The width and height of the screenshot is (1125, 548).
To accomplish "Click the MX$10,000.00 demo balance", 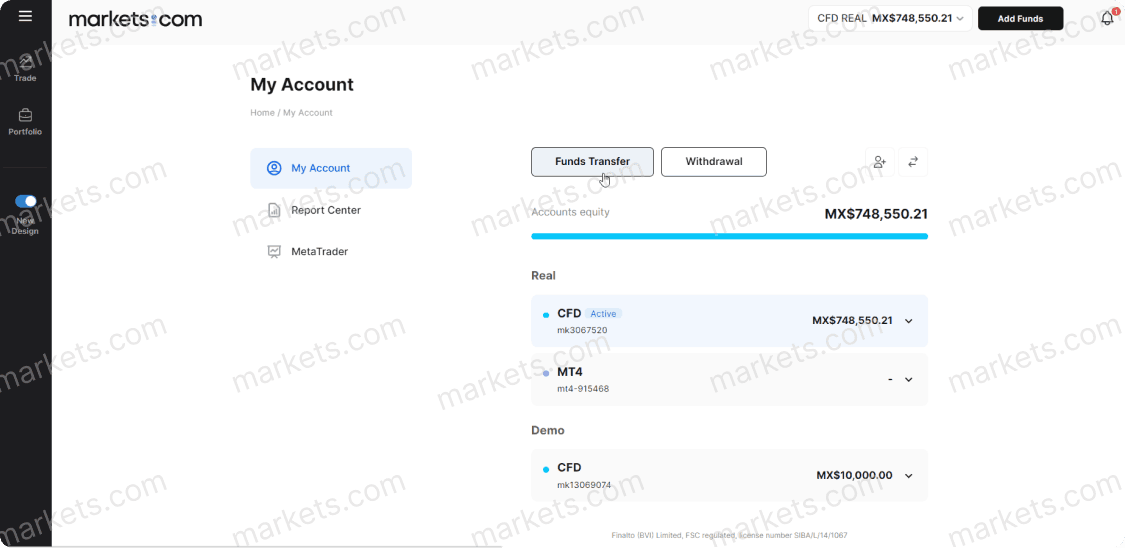I will (855, 475).
